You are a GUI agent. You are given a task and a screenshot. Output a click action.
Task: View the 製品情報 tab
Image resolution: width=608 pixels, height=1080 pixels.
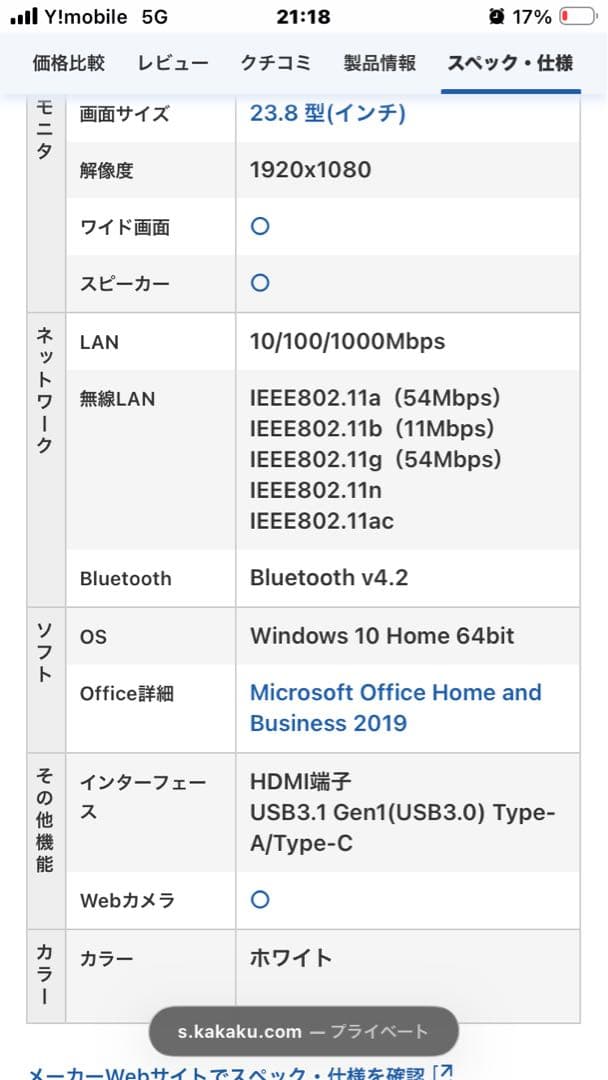coord(382,61)
